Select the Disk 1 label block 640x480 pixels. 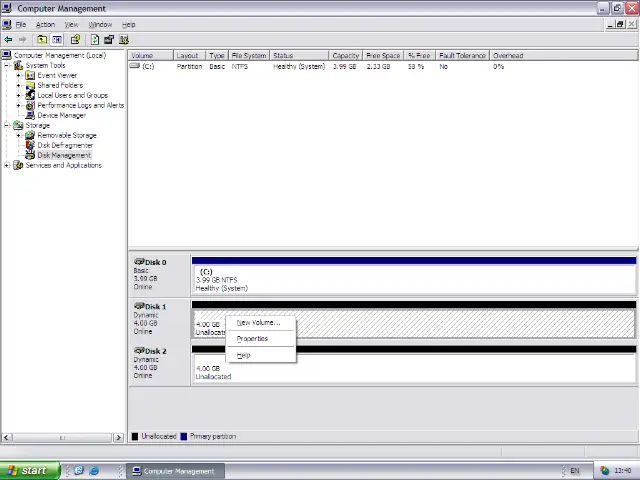coord(159,319)
